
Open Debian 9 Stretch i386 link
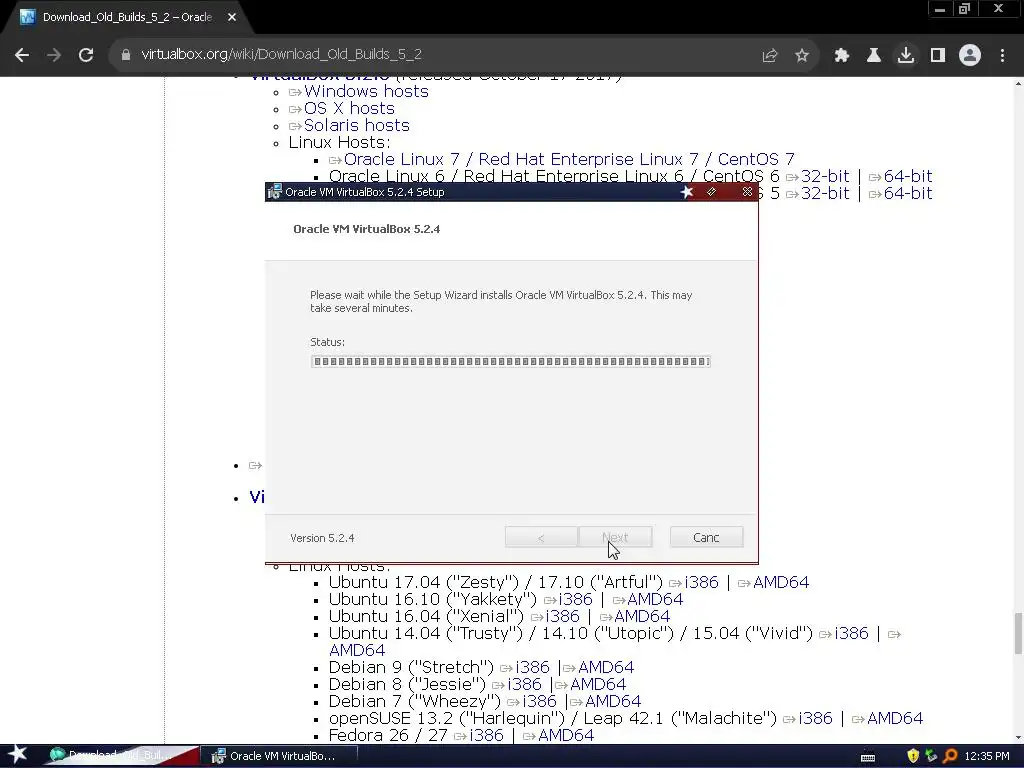(x=533, y=667)
